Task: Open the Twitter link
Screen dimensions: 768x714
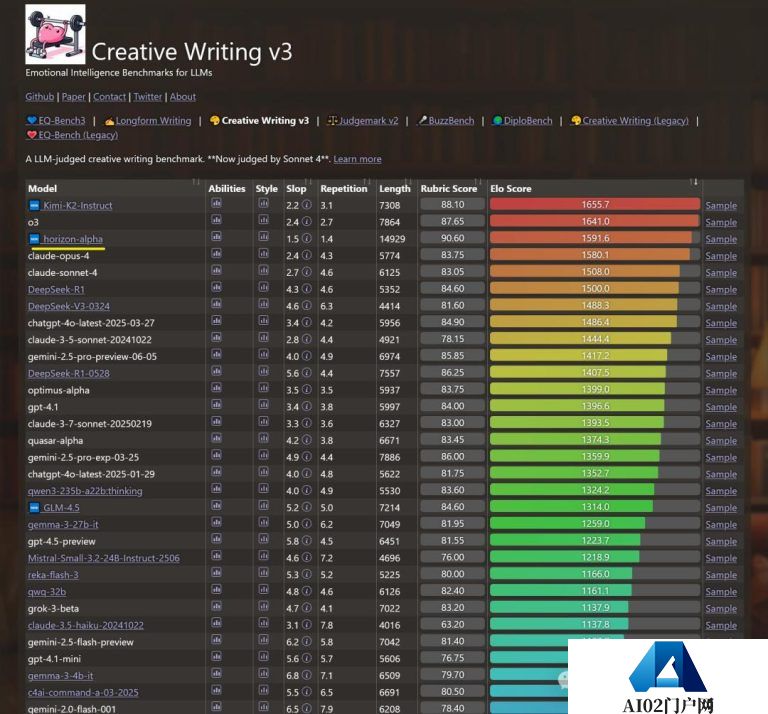Action: click(x=147, y=96)
